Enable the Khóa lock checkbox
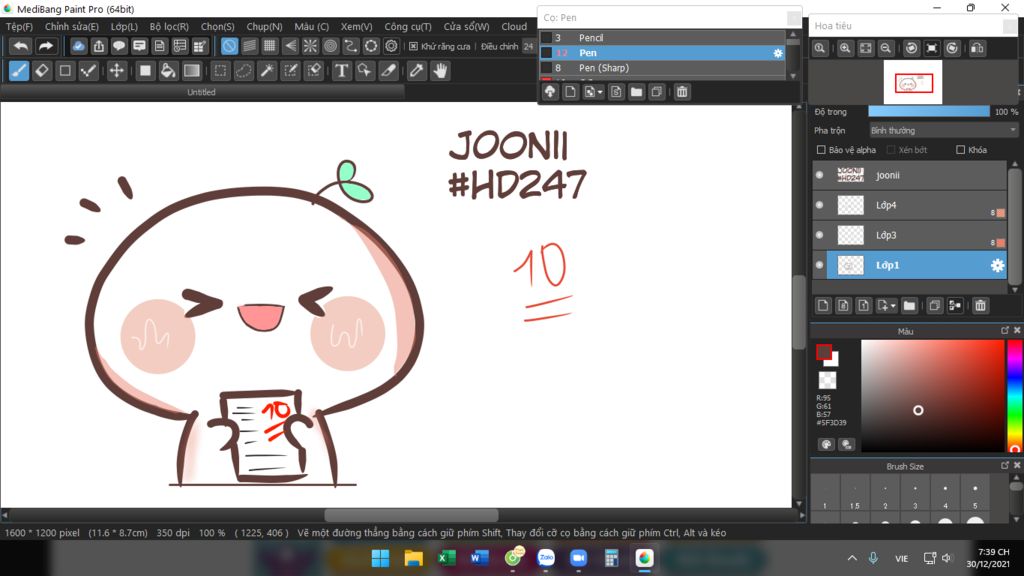The width and height of the screenshot is (1024, 576). [x=960, y=150]
